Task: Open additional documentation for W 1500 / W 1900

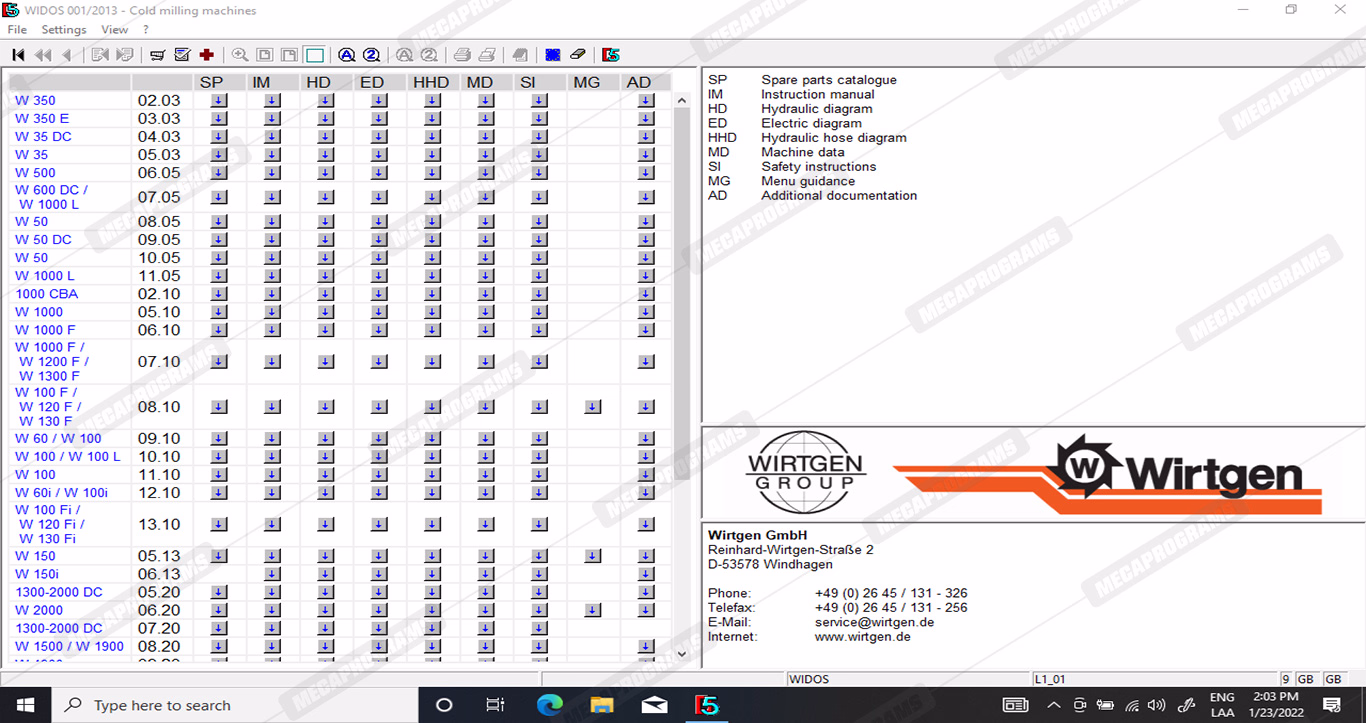Action: (x=646, y=647)
